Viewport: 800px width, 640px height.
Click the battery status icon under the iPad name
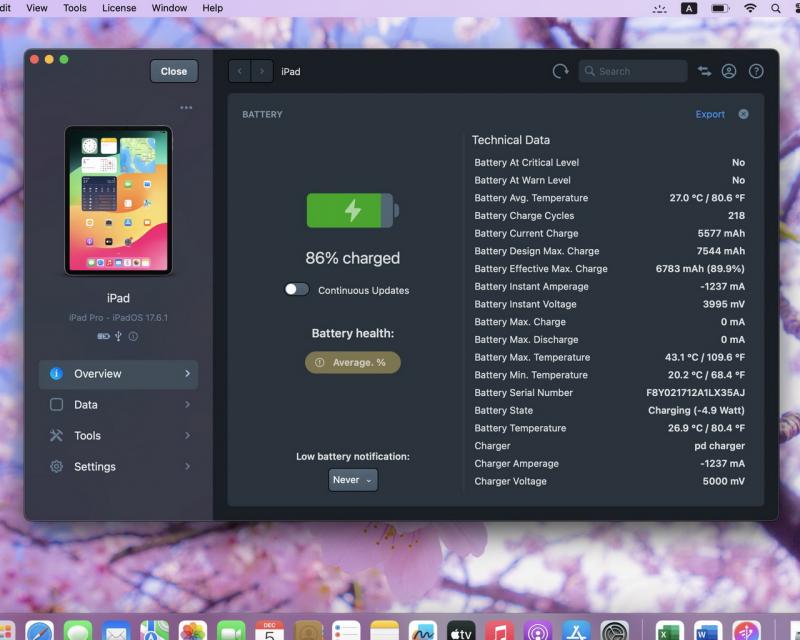click(104, 336)
